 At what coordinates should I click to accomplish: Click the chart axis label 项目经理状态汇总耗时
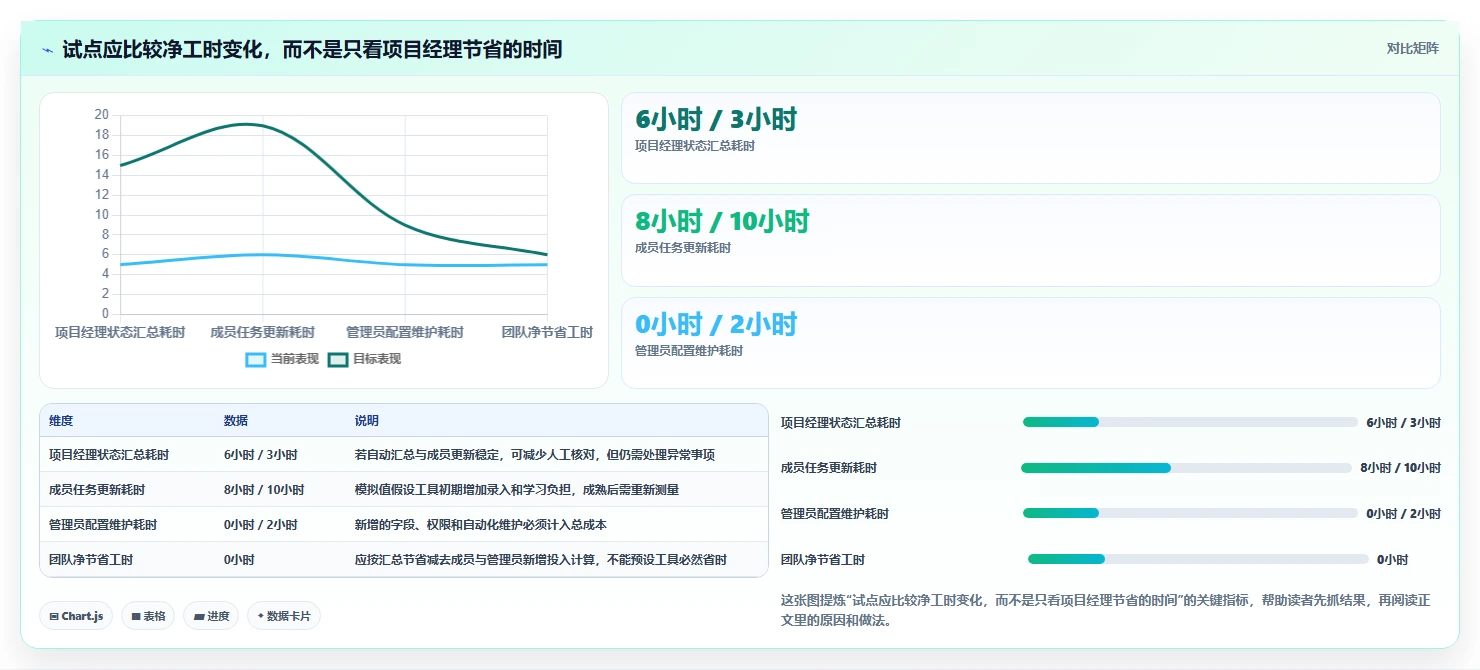[120, 332]
